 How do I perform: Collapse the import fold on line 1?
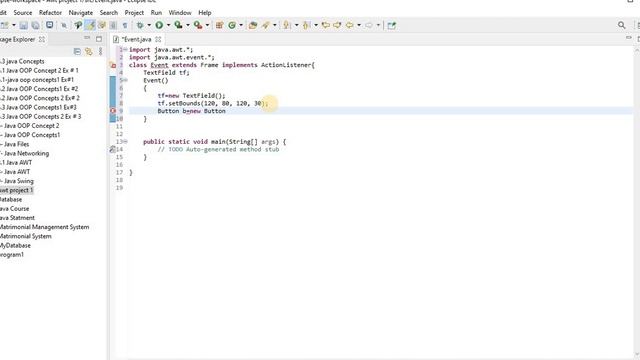[x=125, y=49]
